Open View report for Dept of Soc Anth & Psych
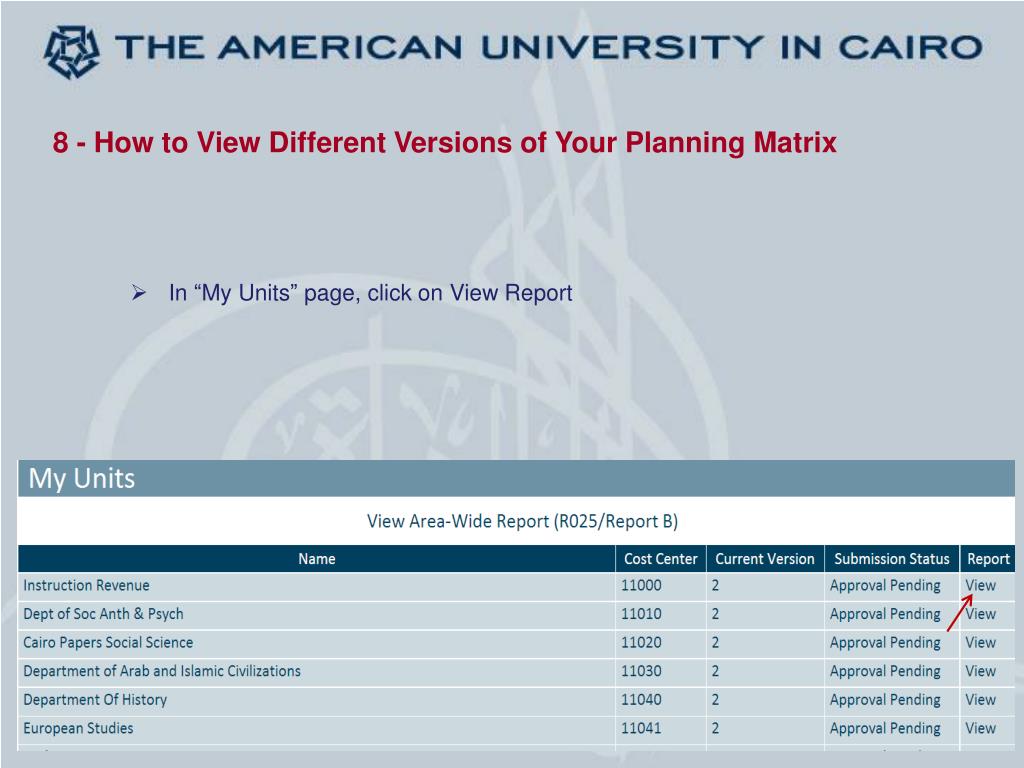This screenshot has width=1024, height=768. coord(980,614)
